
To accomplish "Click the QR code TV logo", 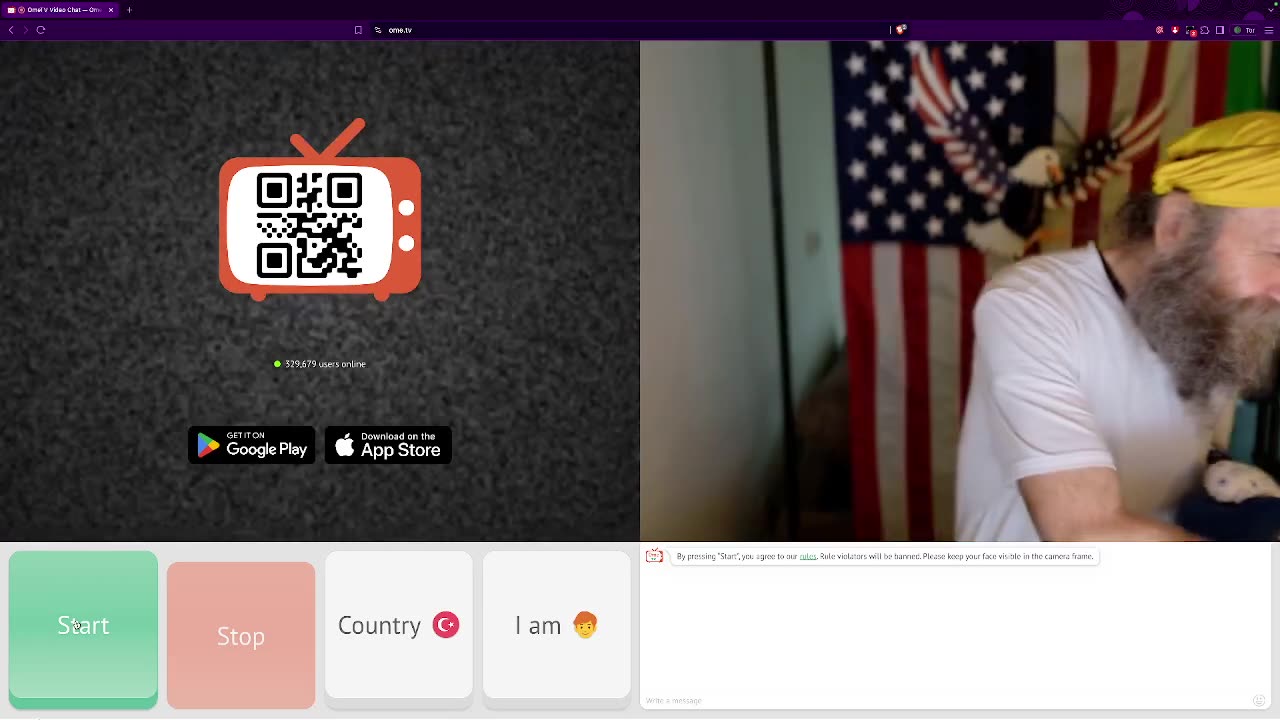I will pyautogui.click(x=320, y=210).
